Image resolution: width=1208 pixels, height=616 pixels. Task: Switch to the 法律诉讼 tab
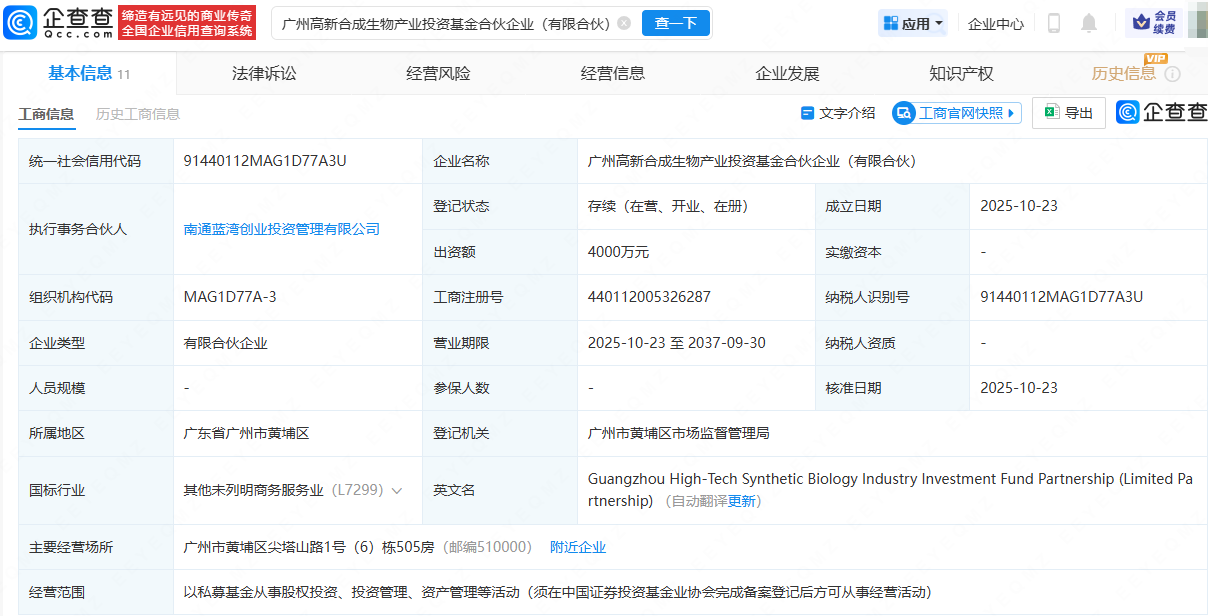click(264, 73)
